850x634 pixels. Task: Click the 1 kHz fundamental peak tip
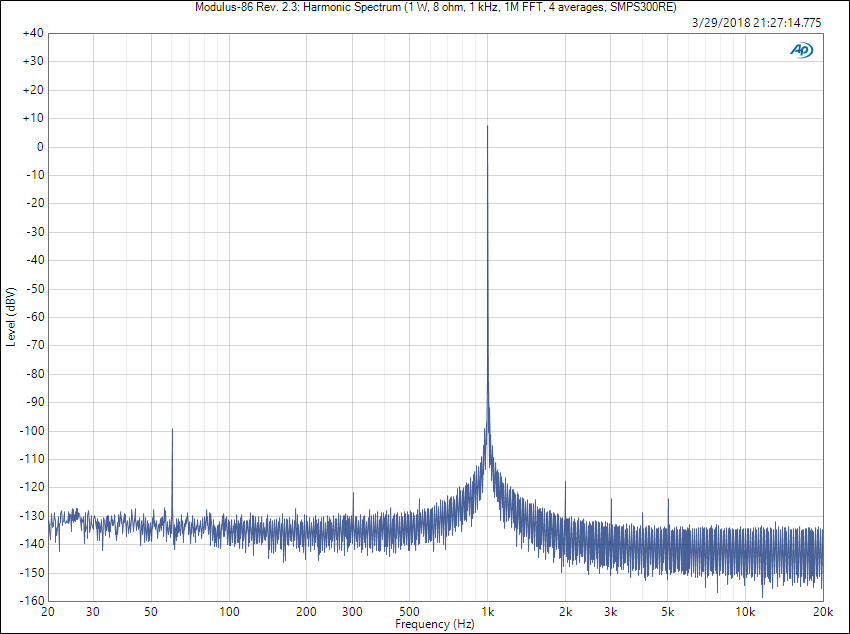(487, 126)
